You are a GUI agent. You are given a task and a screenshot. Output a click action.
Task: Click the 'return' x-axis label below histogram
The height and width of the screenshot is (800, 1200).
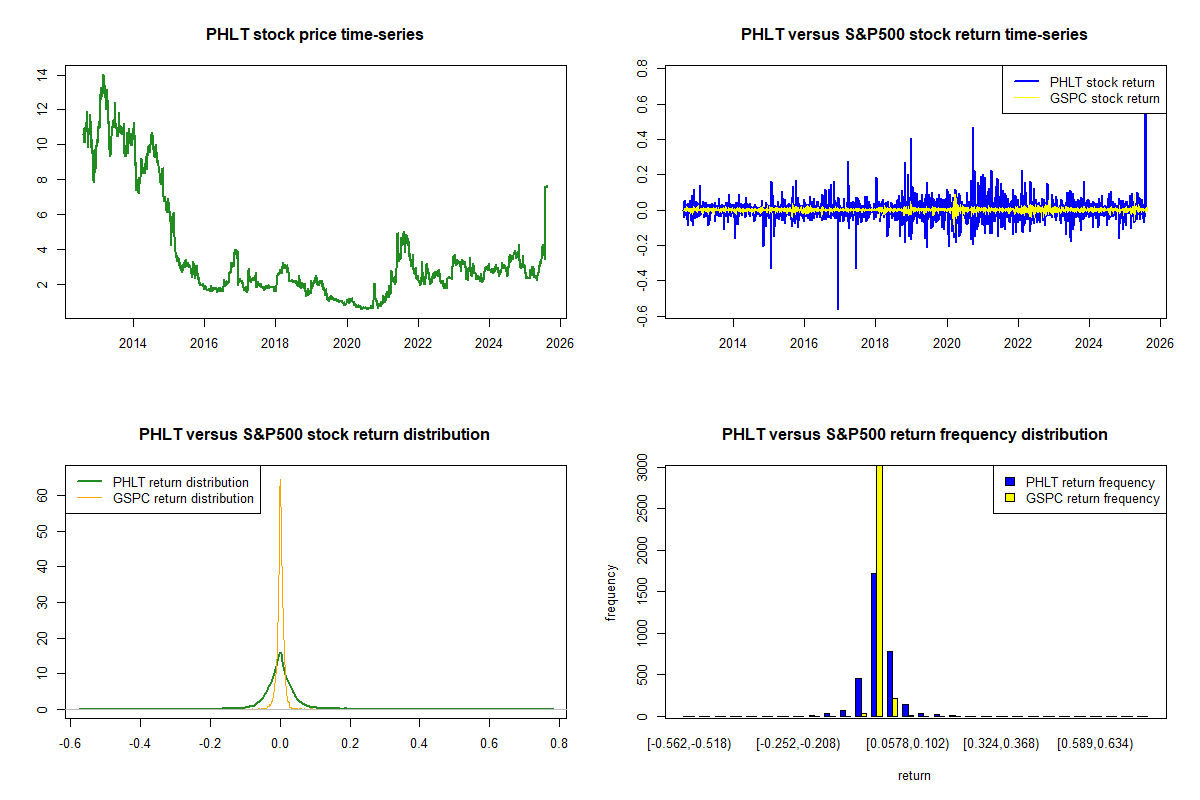point(914,775)
